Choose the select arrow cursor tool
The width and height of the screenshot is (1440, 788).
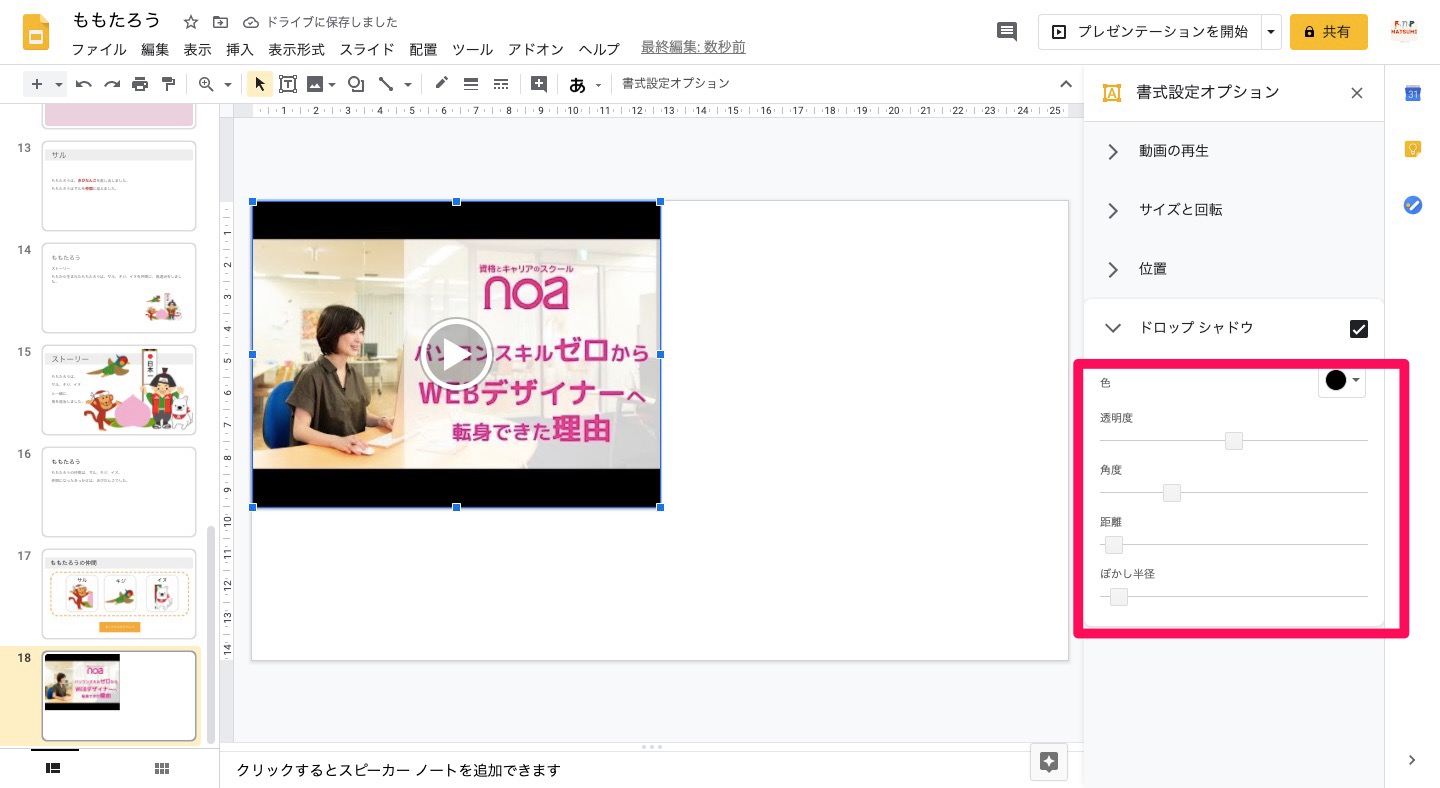click(x=259, y=84)
